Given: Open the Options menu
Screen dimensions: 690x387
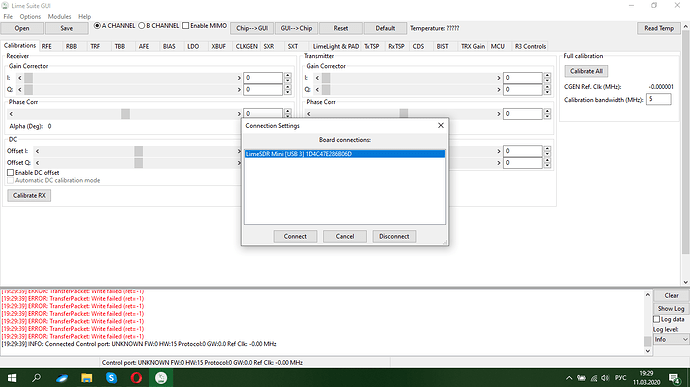Looking at the screenshot, I should click(x=30, y=16).
